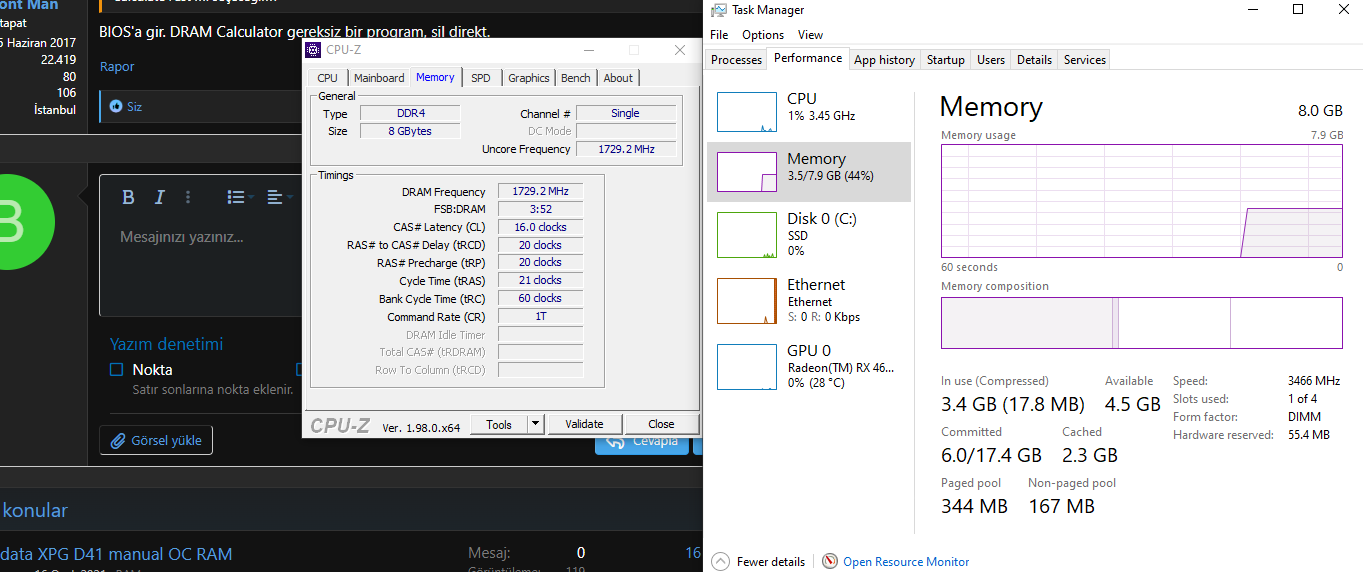Open the About tab in CPU-Z
Viewport: 1363px width, 572px height.
(x=618, y=78)
